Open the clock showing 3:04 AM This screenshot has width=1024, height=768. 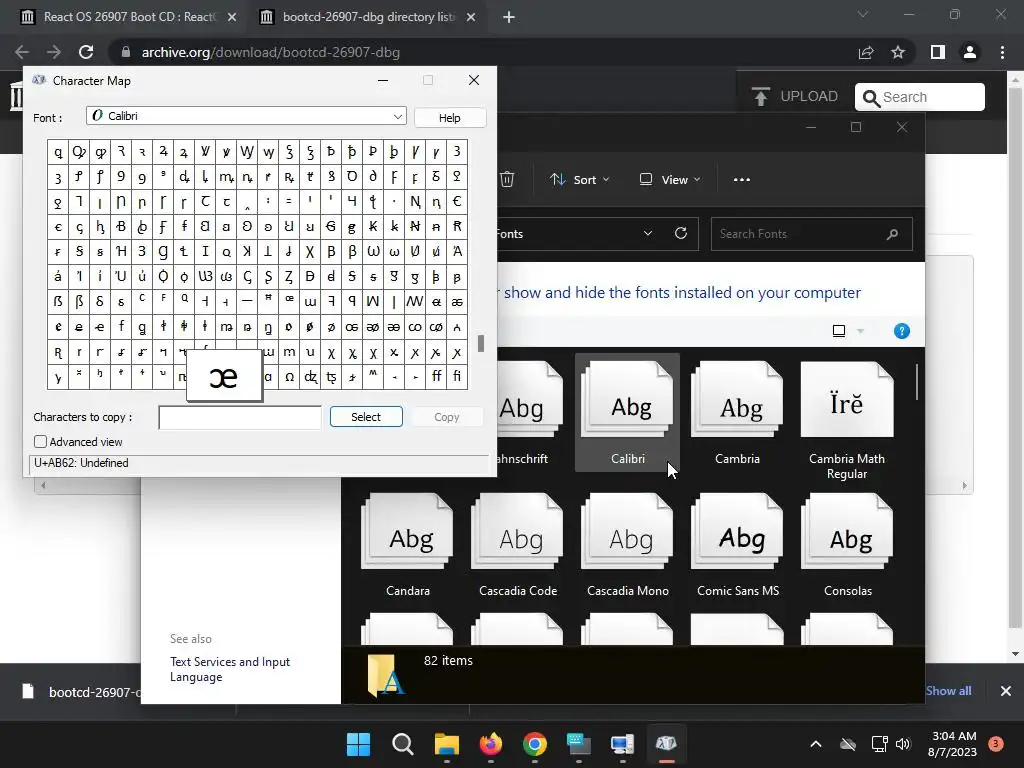pyautogui.click(x=952, y=744)
